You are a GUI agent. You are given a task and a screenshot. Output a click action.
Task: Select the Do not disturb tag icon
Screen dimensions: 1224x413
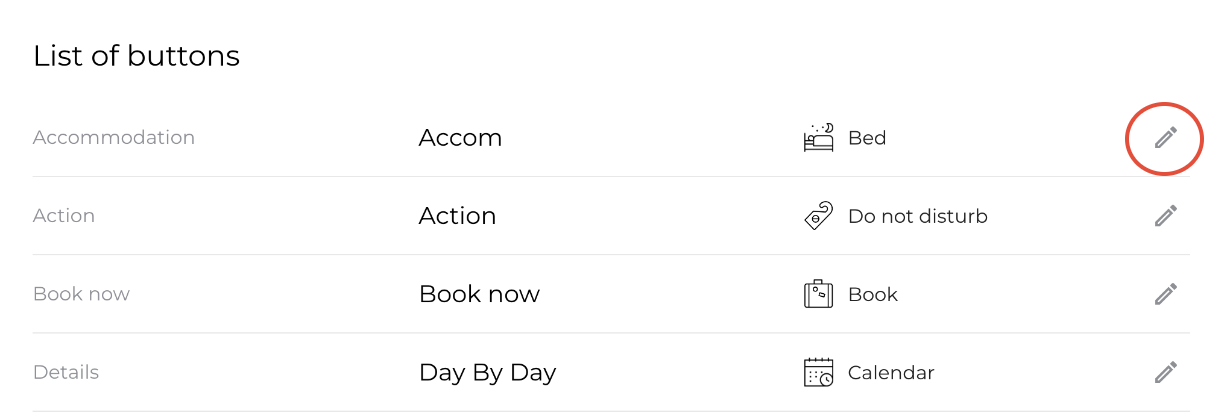tap(818, 216)
